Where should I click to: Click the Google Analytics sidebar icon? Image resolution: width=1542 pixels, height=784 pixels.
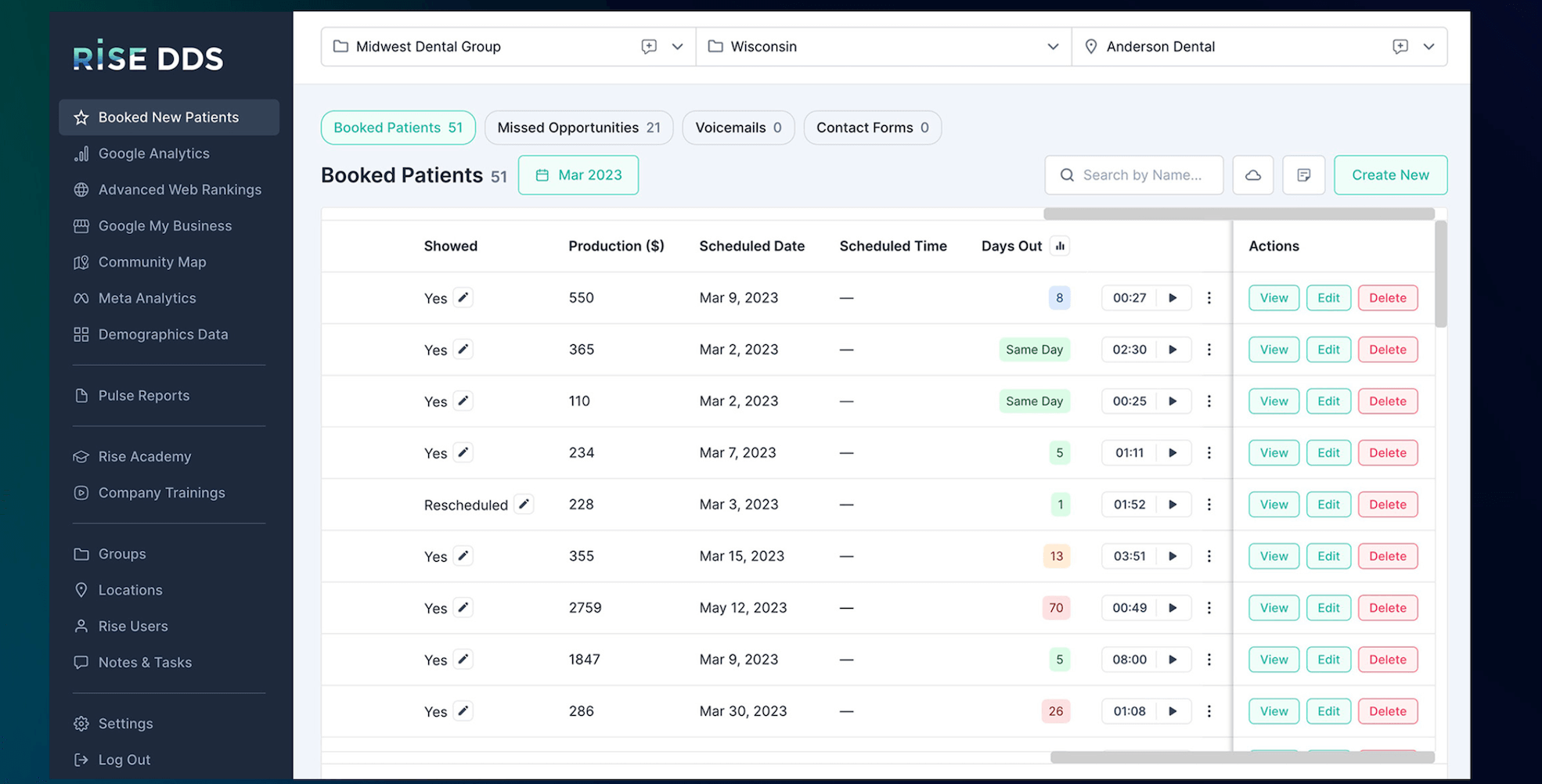81,153
